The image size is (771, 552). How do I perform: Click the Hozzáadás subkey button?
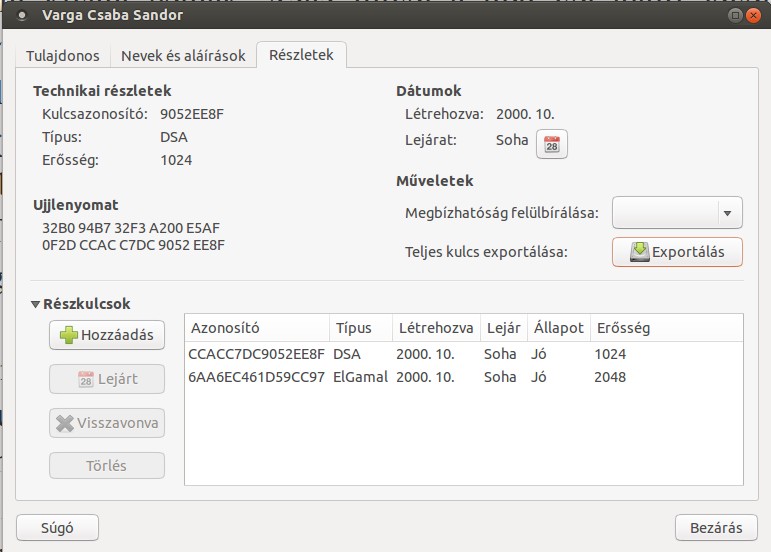pos(107,335)
